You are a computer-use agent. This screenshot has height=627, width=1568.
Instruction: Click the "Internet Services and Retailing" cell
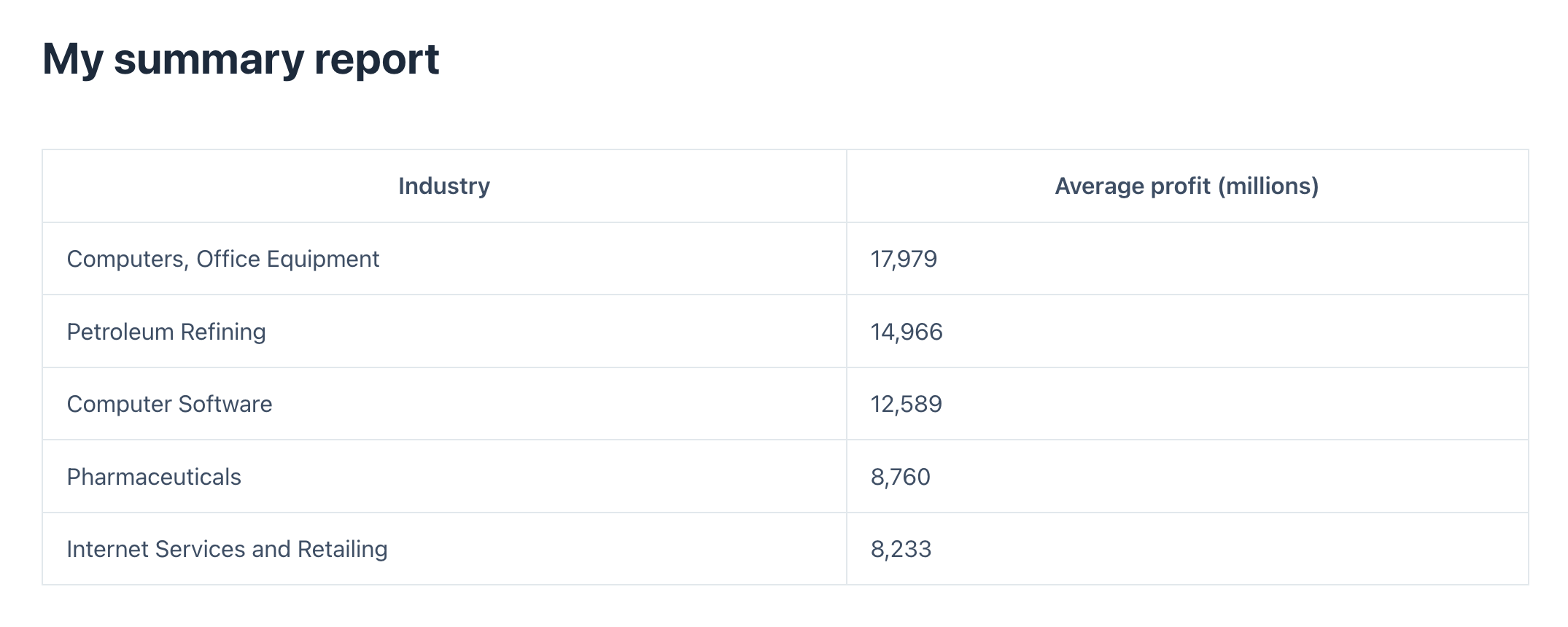[227, 549]
